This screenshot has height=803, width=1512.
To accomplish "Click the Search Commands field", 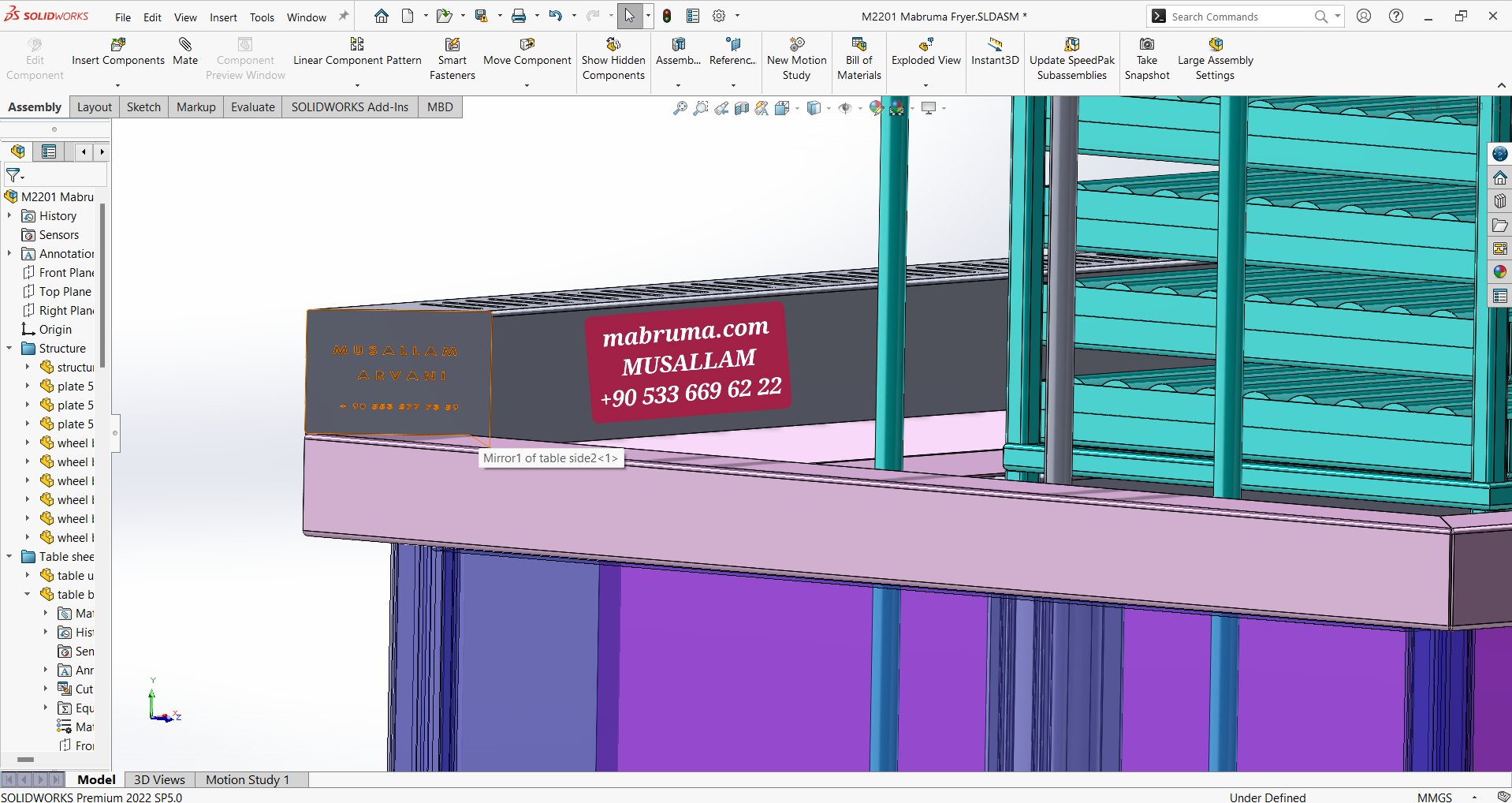I will (x=1241, y=17).
